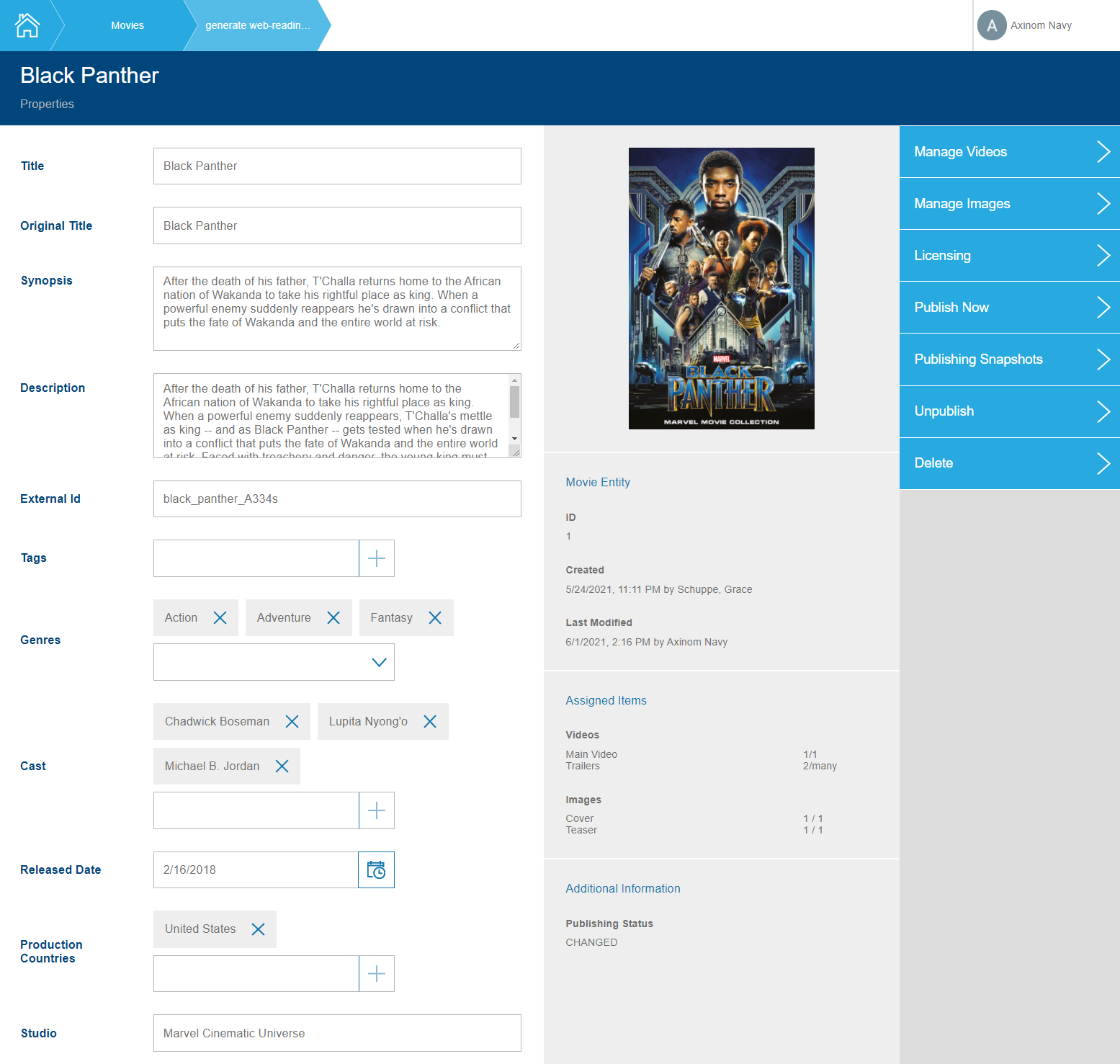The image size is (1120, 1064).
Task: Open the Movies breadcrumb
Action: pyautogui.click(x=127, y=25)
